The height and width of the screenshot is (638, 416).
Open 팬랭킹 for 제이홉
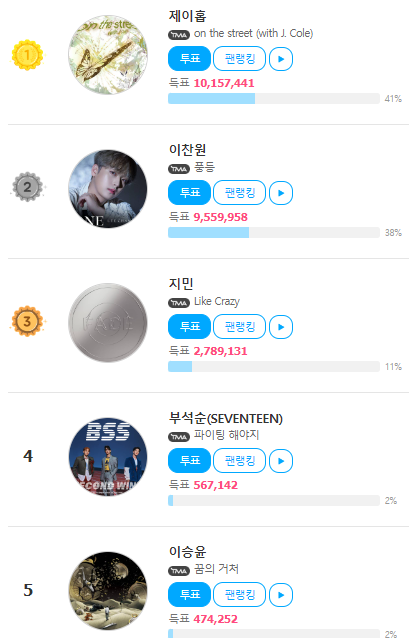click(240, 59)
